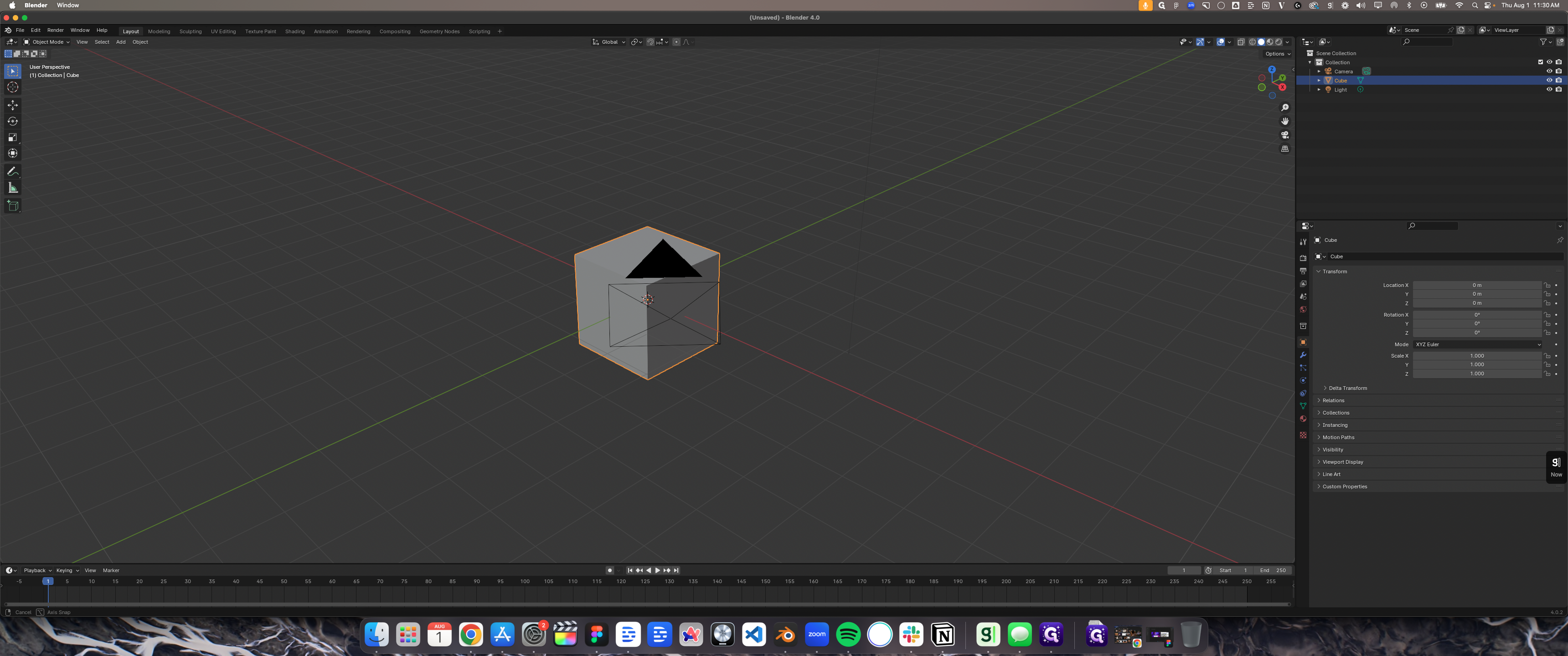Switch to material preview shading
This screenshot has width=1568, height=656.
click(x=1270, y=42)
